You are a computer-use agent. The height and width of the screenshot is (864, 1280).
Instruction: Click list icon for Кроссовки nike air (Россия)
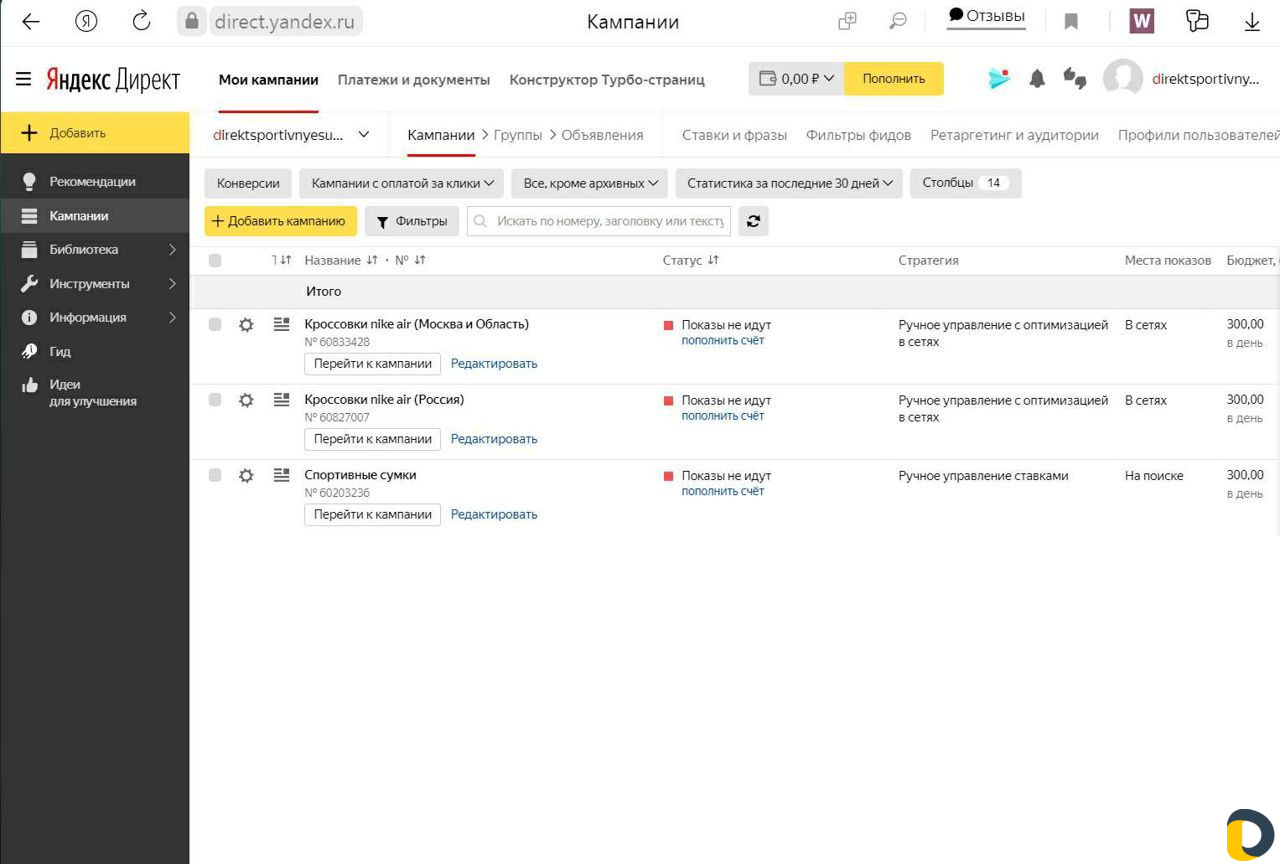point(281,400)
